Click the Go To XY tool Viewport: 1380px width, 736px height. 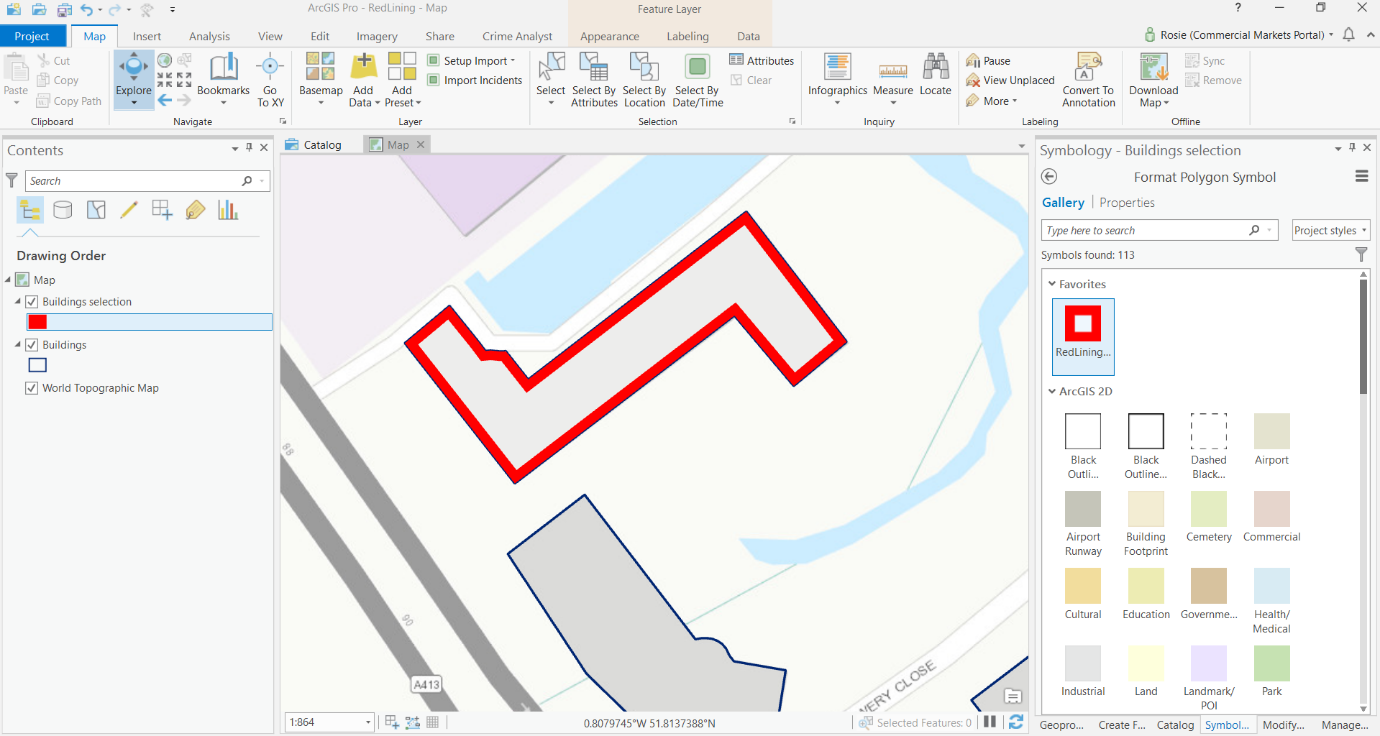(x=270, y=80)
